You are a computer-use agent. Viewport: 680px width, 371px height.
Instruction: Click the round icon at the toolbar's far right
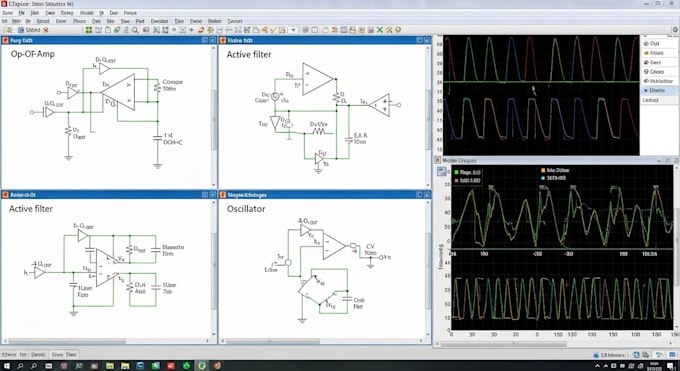(675, 30)
